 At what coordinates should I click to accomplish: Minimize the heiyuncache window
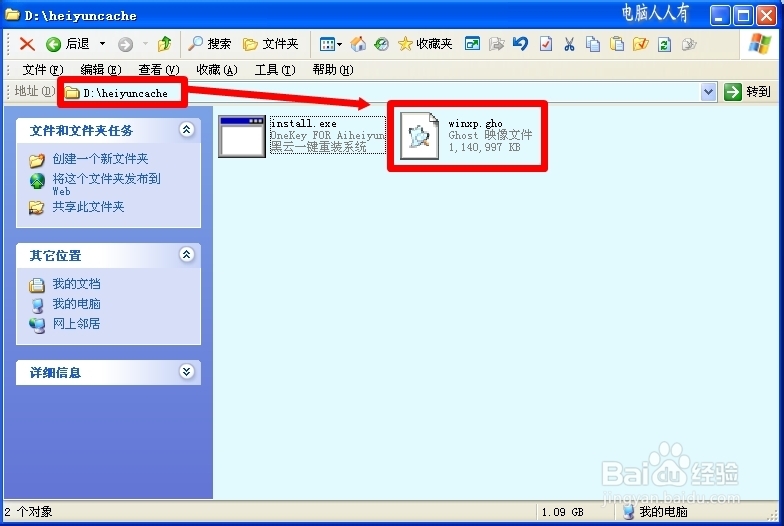720,16
